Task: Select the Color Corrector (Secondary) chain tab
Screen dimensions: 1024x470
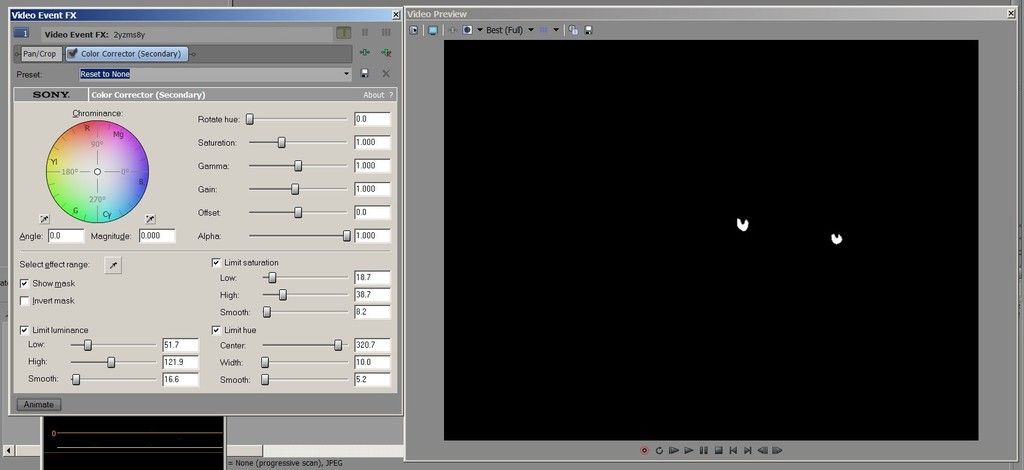Action: click(x=127, y=53)
